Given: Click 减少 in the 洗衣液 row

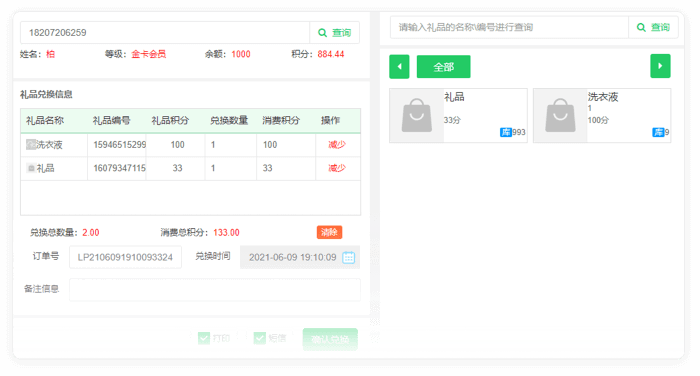Looking at the screenshot, I should 337,145.
